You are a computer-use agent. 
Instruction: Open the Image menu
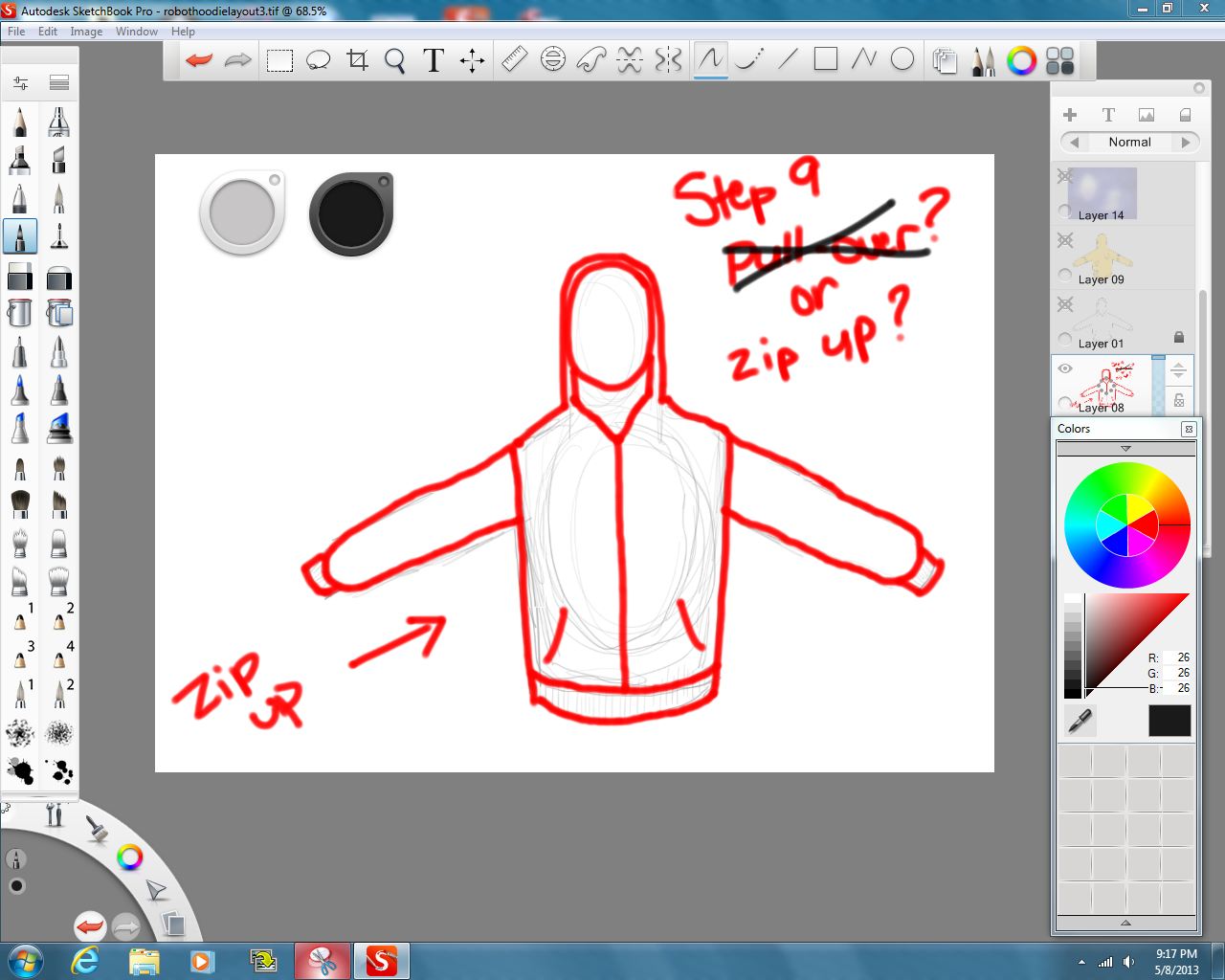86,32
